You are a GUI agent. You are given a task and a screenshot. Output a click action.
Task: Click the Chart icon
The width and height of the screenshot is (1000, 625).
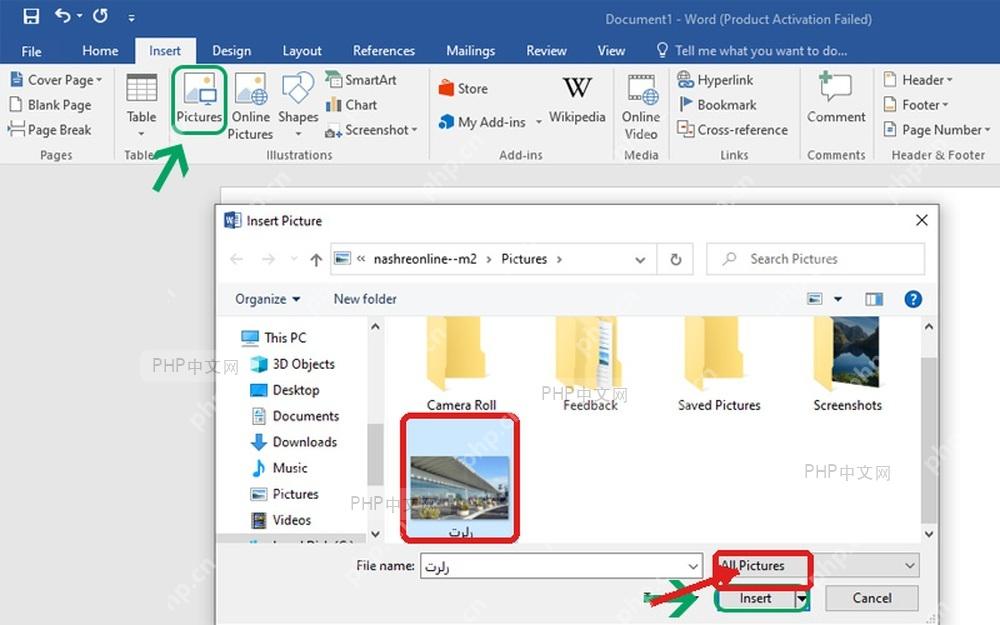(351, 105)
